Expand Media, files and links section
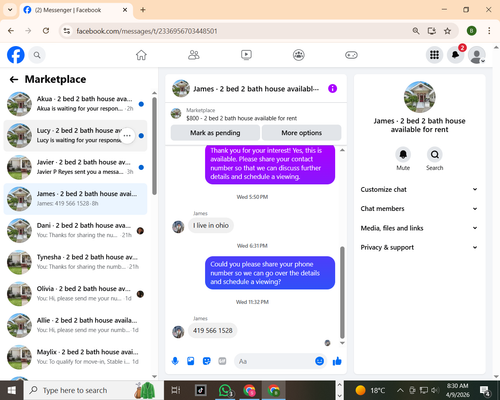The height and width of the screenshot is (400, 500). (x=419, y=228)
